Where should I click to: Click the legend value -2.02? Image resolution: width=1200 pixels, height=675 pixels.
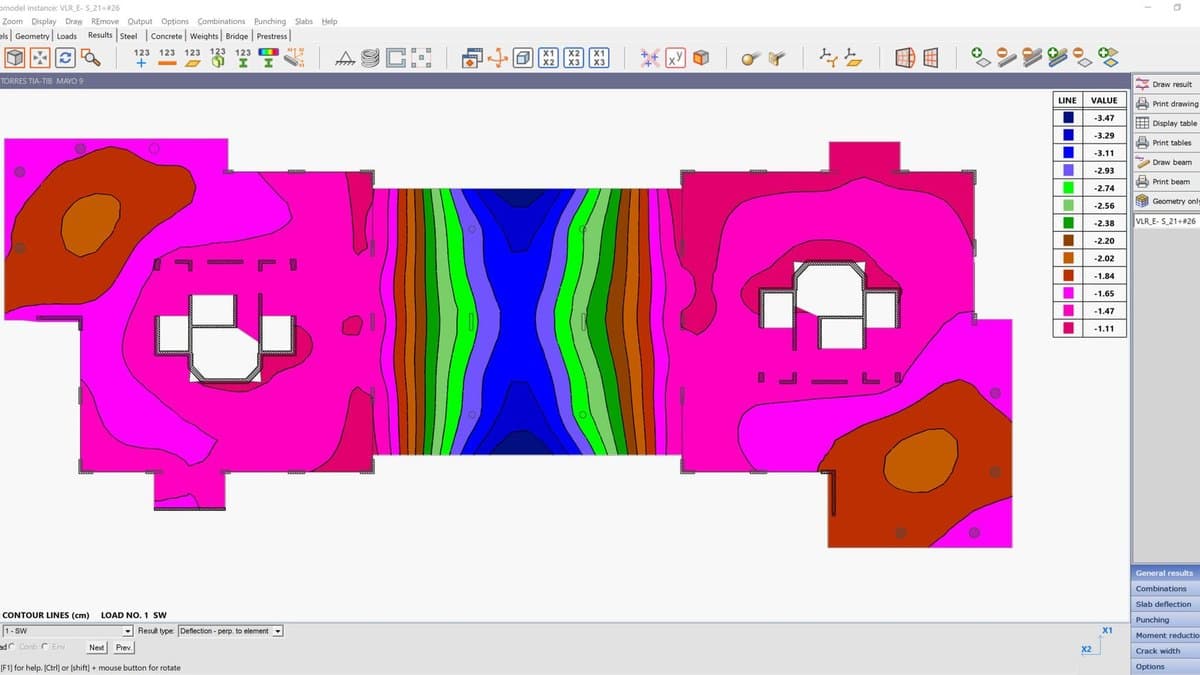tap(1105, 258)
